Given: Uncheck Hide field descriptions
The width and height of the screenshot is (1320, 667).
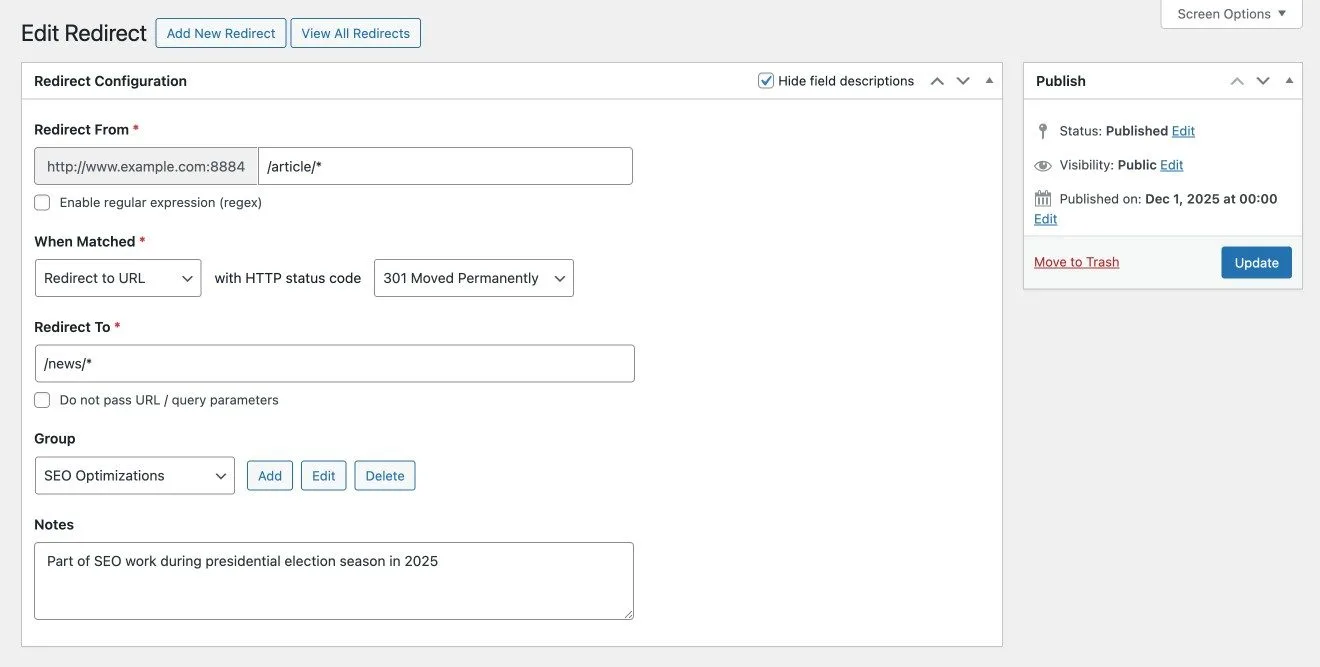Looking at the screenshot, I should (766, 81).
